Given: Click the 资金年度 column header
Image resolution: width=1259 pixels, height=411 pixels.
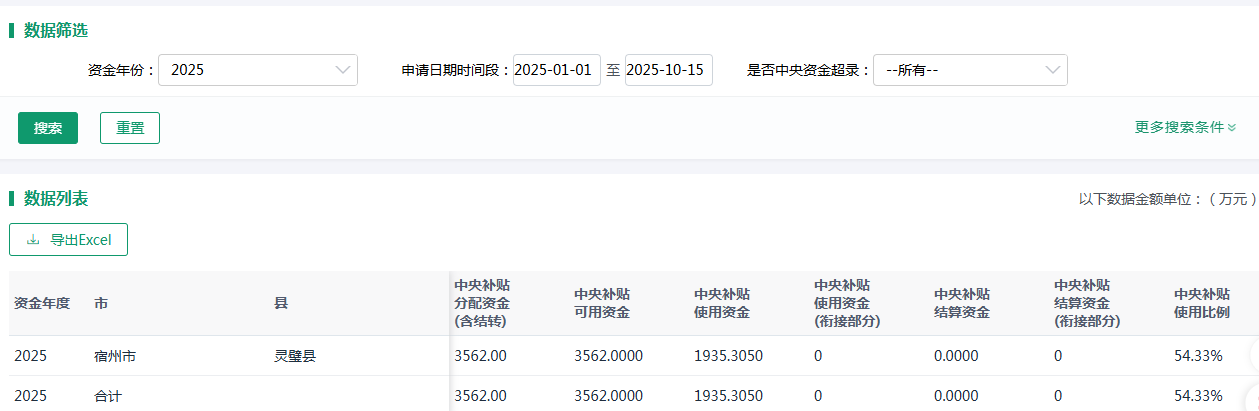Looking at the screenshot, I should [42, 303].
